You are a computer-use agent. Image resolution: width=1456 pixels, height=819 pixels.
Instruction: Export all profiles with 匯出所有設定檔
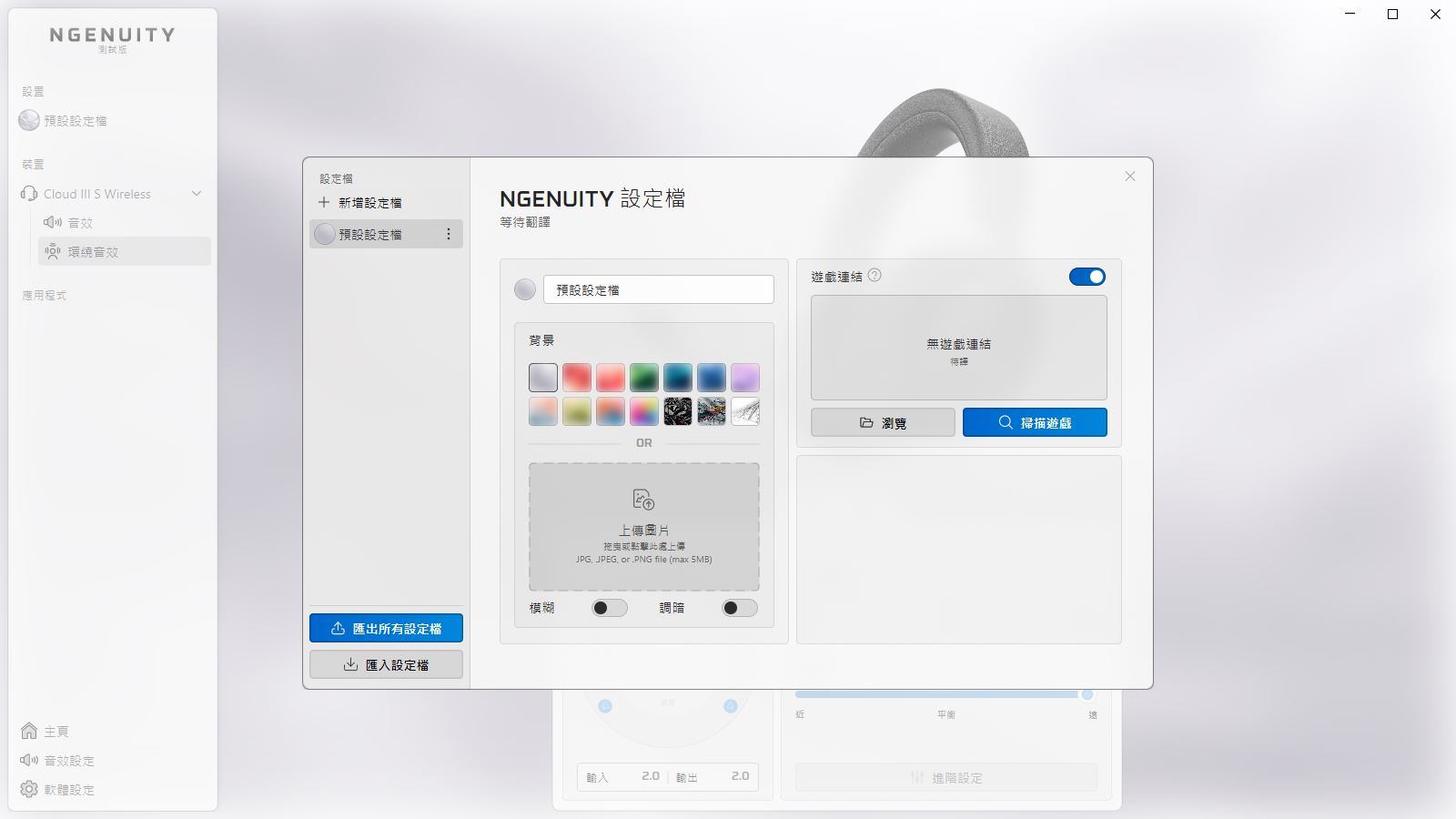(386, 628)
